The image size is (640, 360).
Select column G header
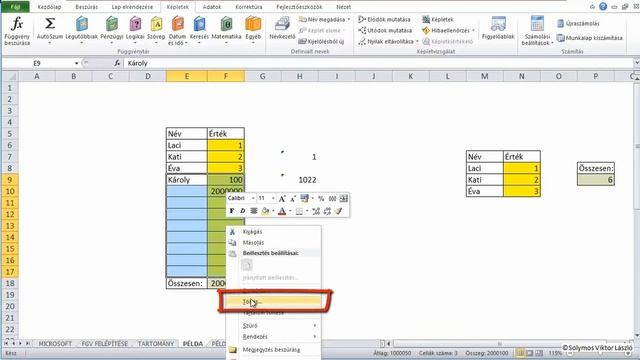tap(262, 76)
